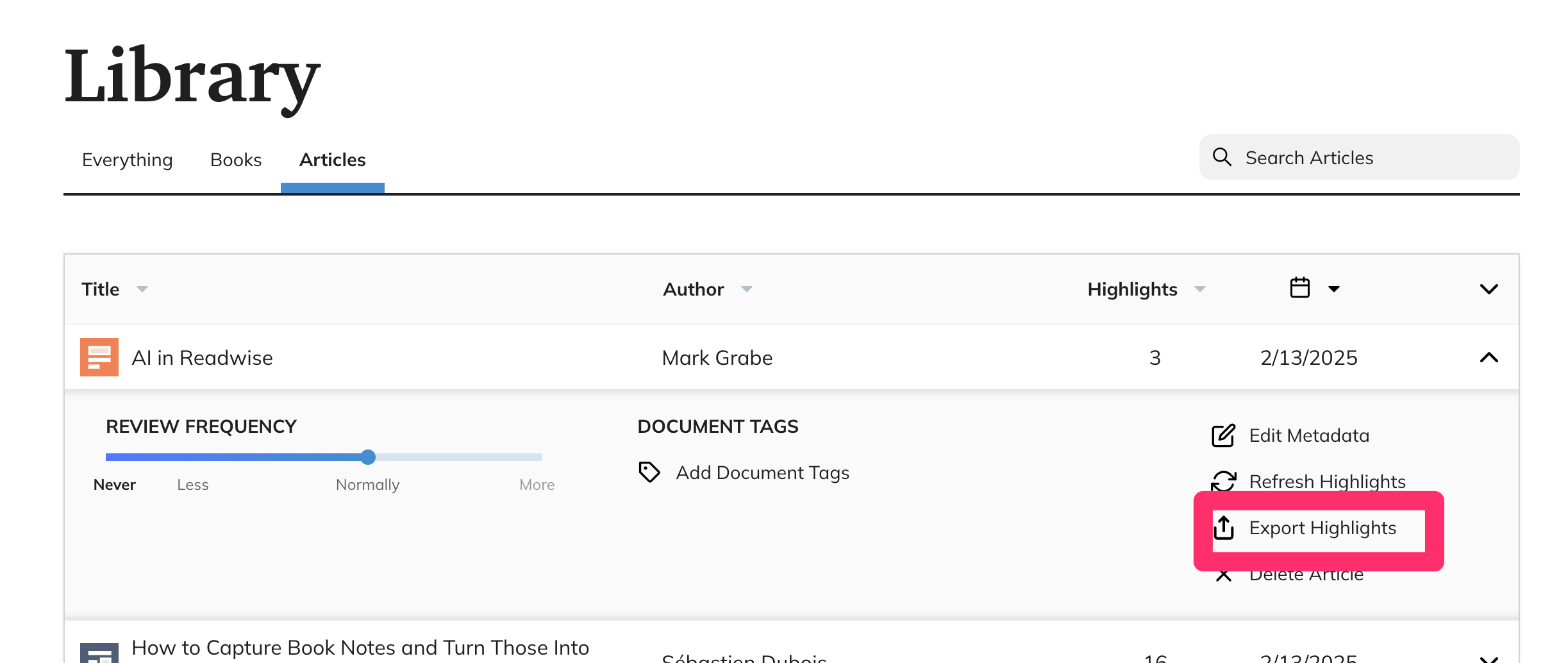The width and height of the screenshot is (1568, 663).
Task: Switch to the Books tab
Action: pyautogui.click(x=236, y=160)
